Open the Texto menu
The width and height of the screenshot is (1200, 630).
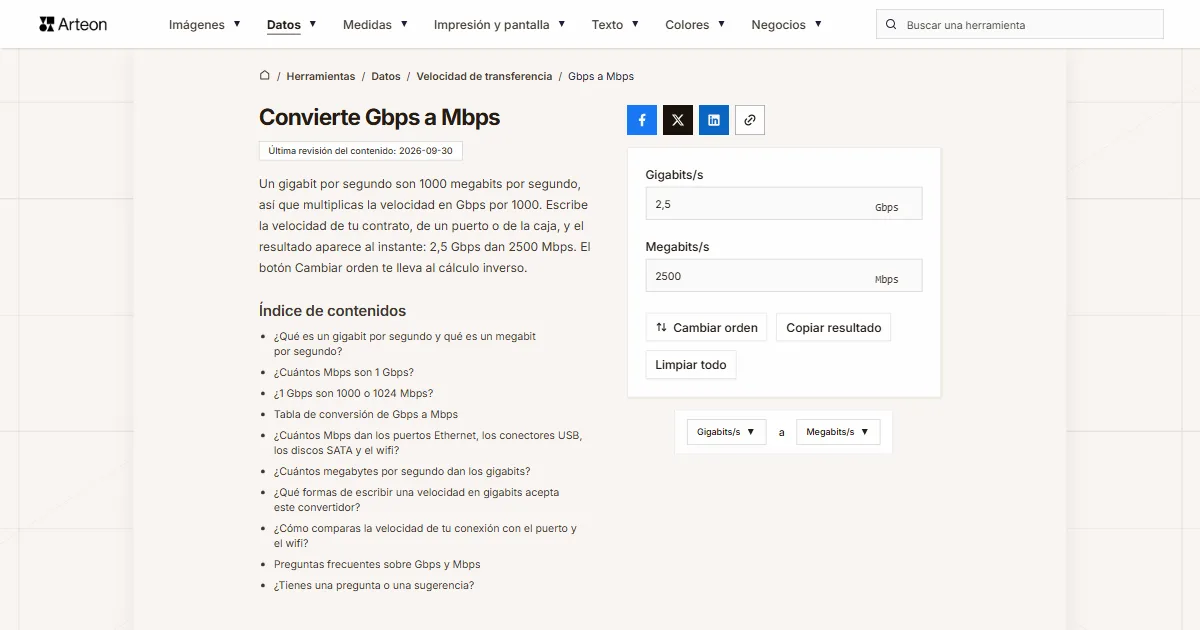coord(615,25)
